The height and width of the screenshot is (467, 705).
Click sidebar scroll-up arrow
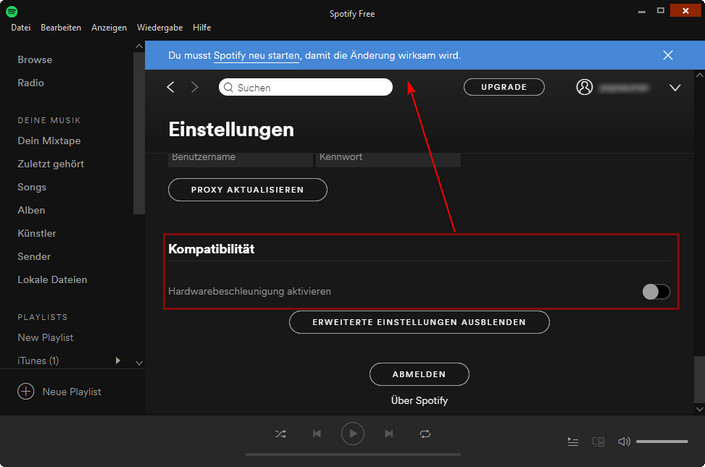[139, 46]
